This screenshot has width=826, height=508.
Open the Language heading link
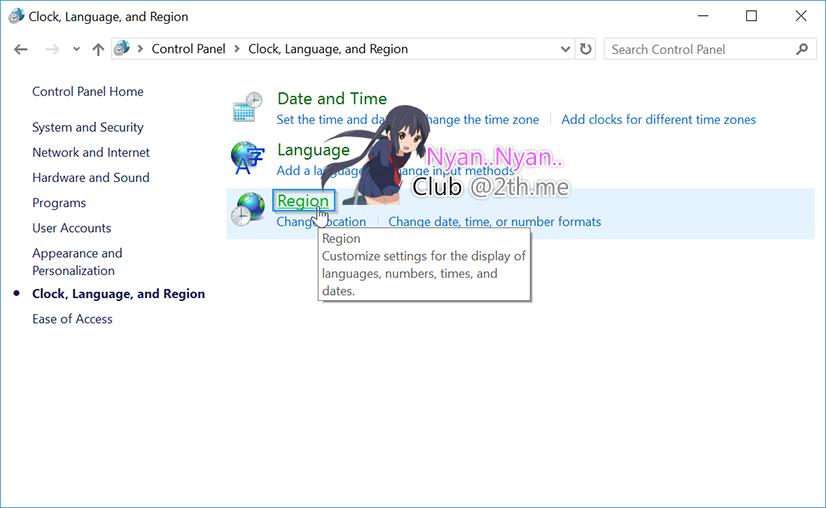point(313,150)
